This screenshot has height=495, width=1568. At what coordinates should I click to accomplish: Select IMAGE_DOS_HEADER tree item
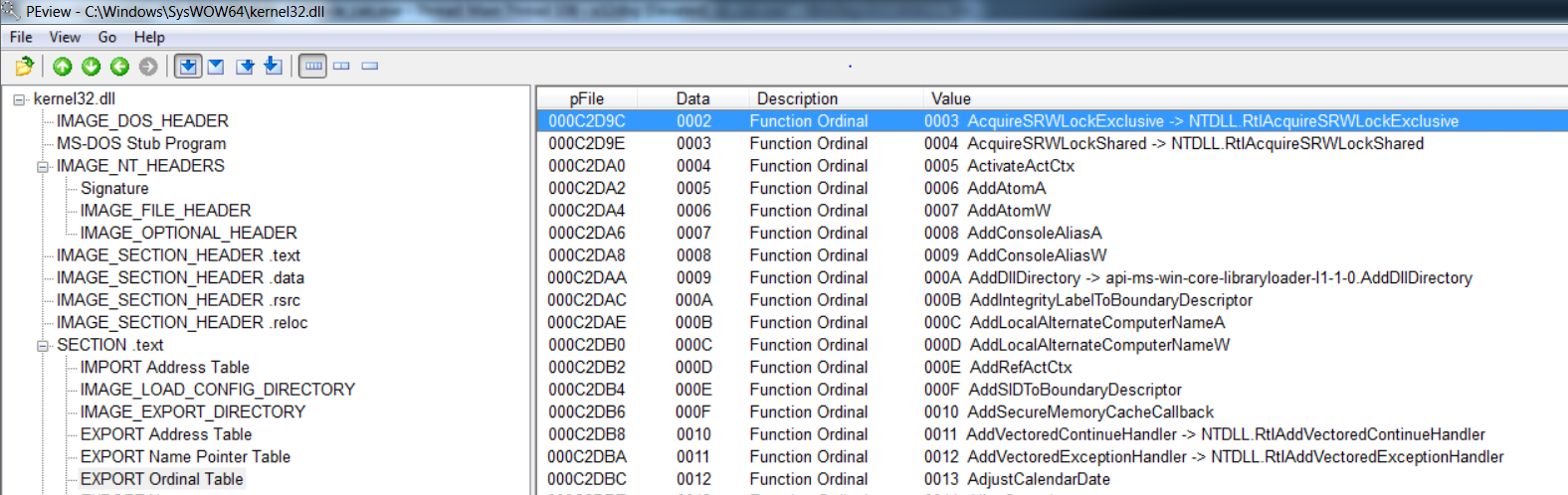[142, 120]
